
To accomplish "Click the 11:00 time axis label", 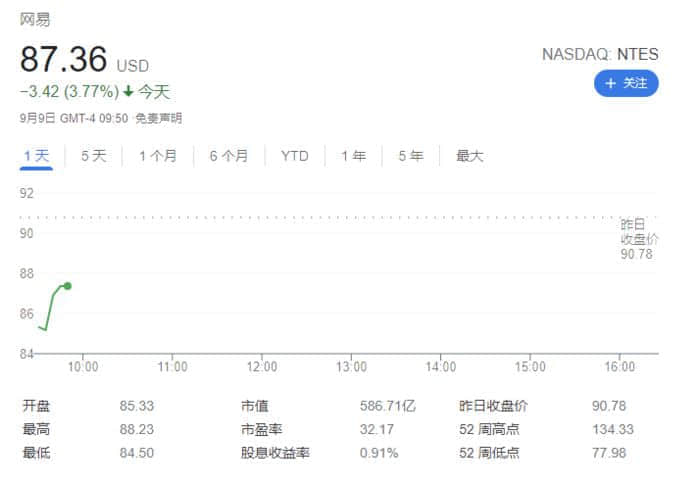I will pos(172,367).
